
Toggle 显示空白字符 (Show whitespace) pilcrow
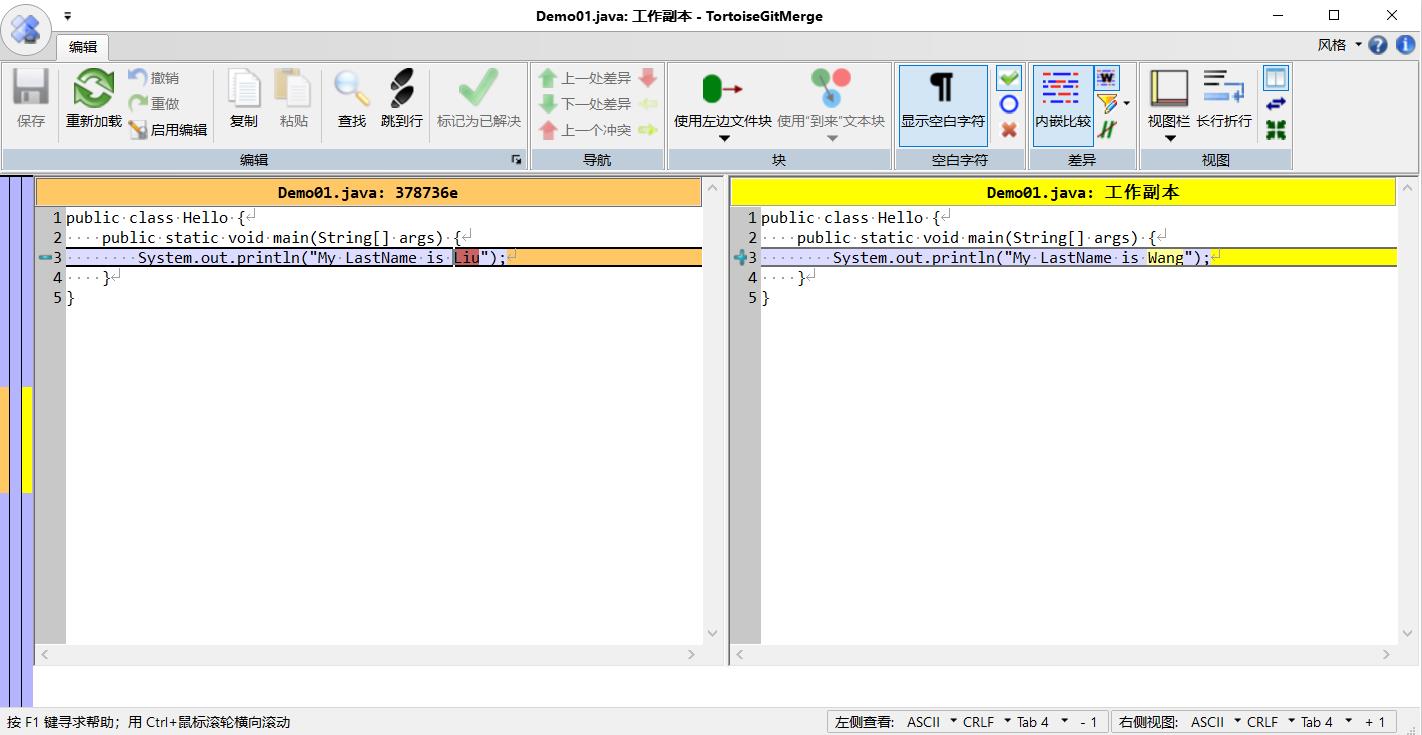(x=942, y=105)
